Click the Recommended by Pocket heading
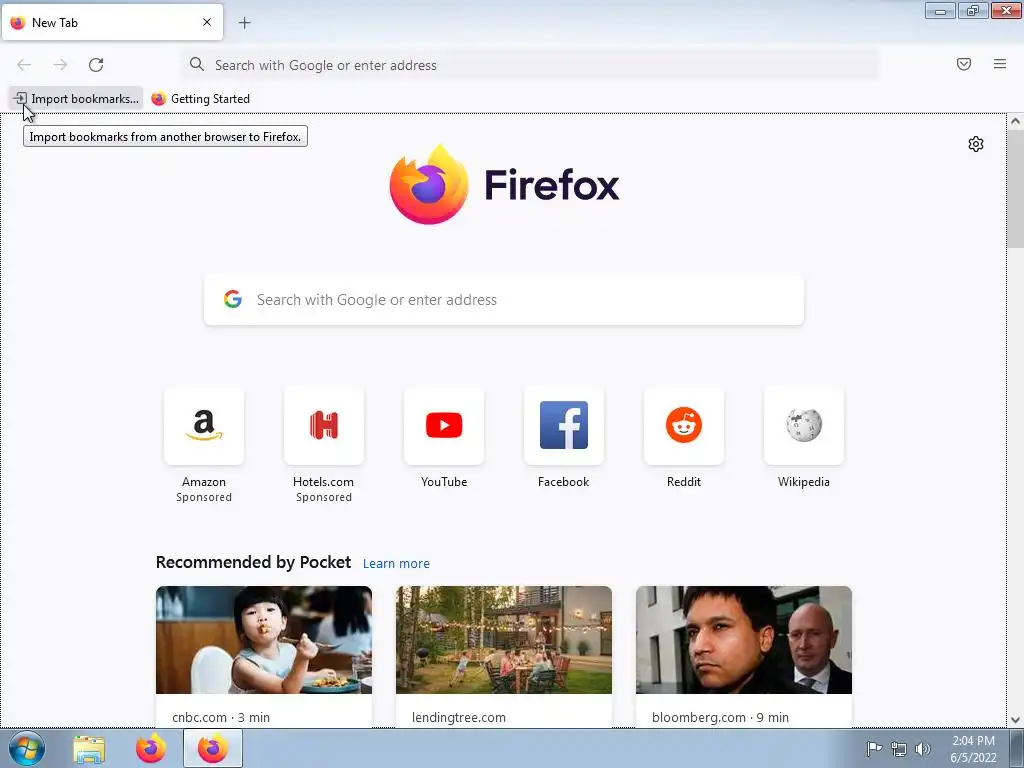 point(253,562)
